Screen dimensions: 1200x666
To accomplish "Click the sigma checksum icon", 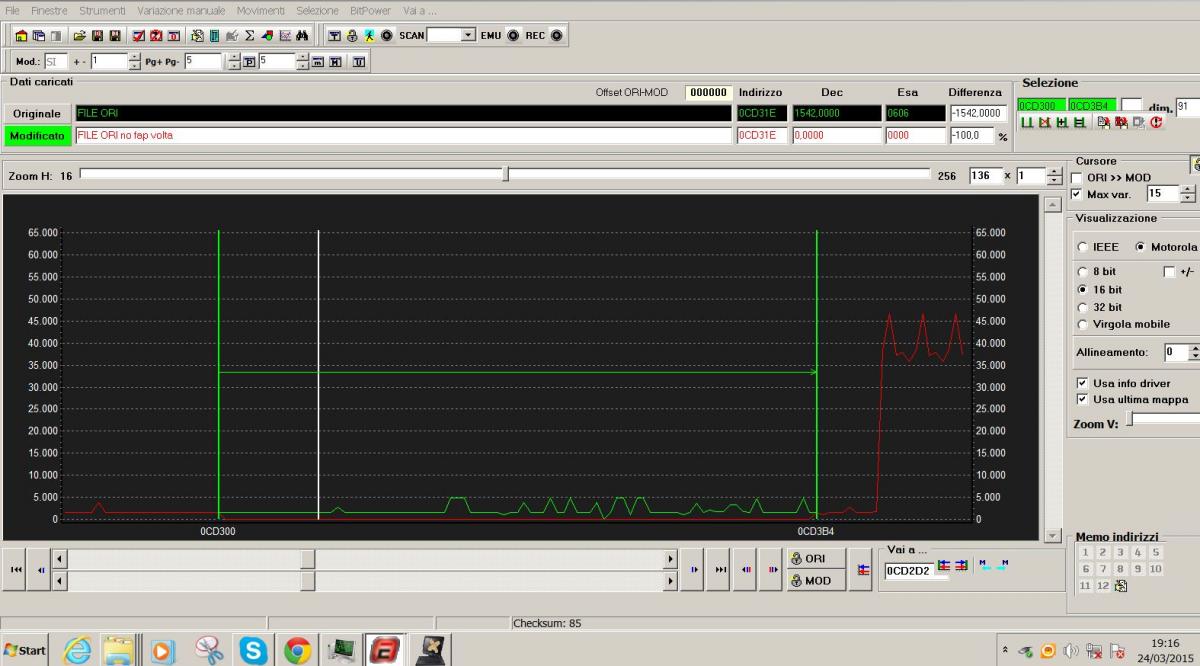I will click(x=250, y=35).
